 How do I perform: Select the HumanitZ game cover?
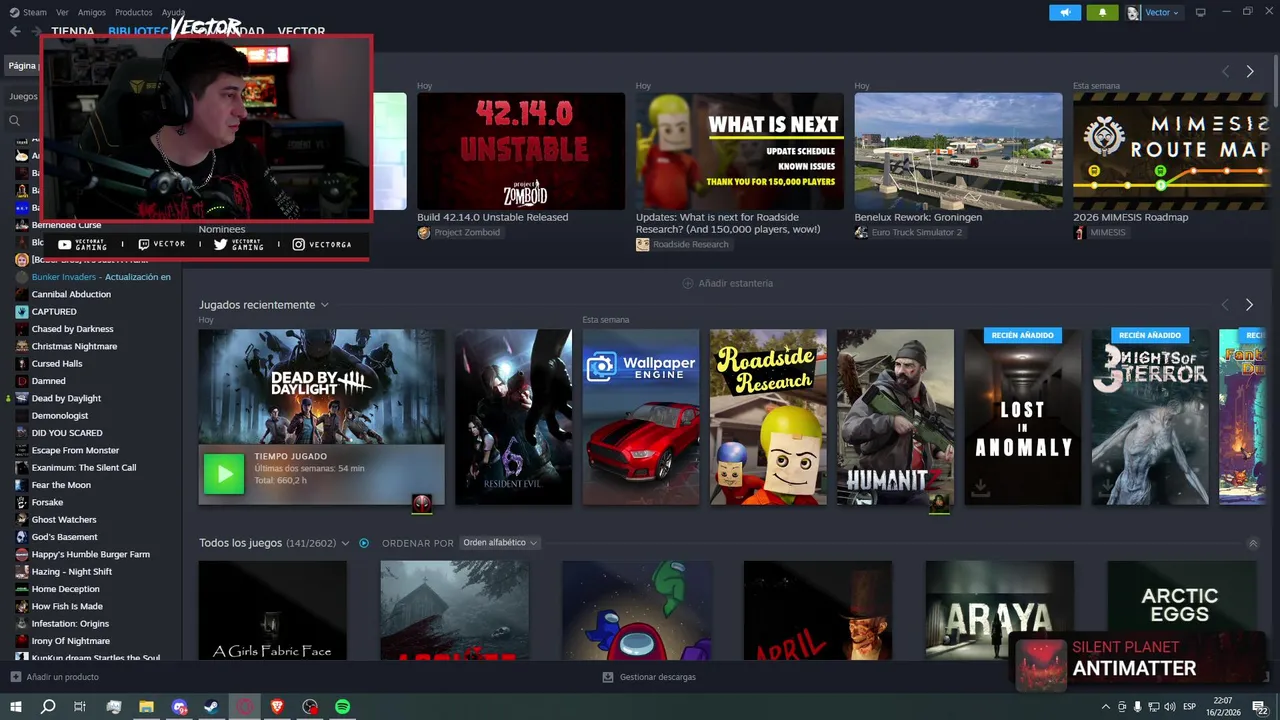coord(895,417)
